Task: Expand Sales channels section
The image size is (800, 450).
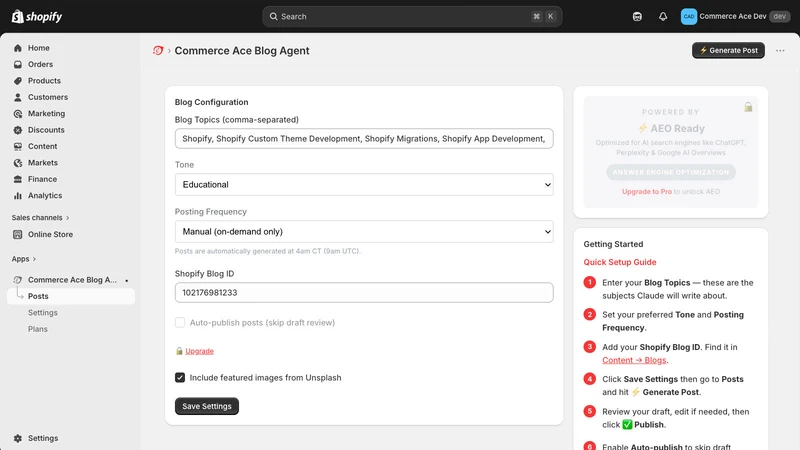Action: tap(40, 217)
